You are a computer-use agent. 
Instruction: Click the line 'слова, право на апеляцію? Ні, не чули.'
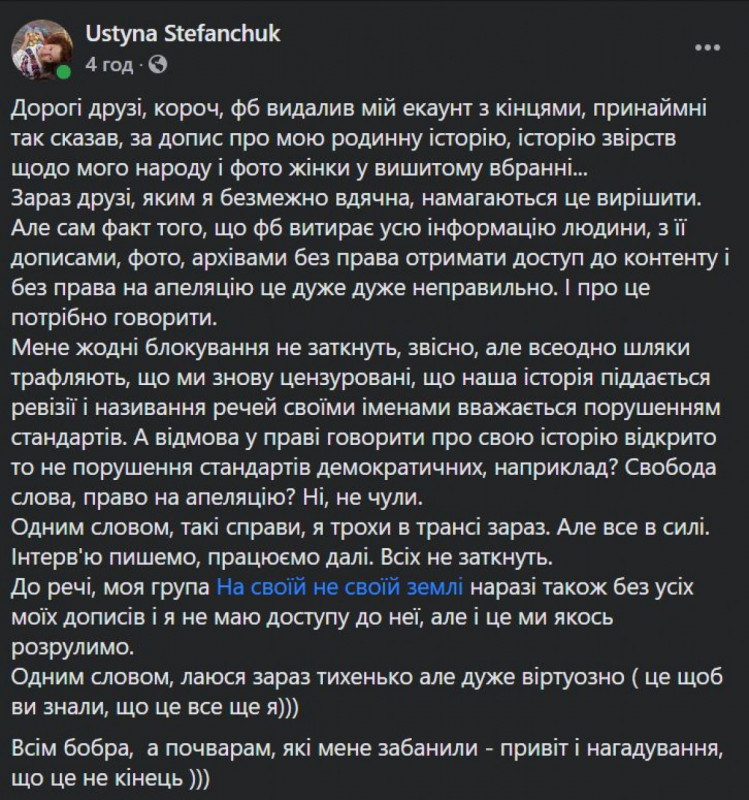(217, 497)
